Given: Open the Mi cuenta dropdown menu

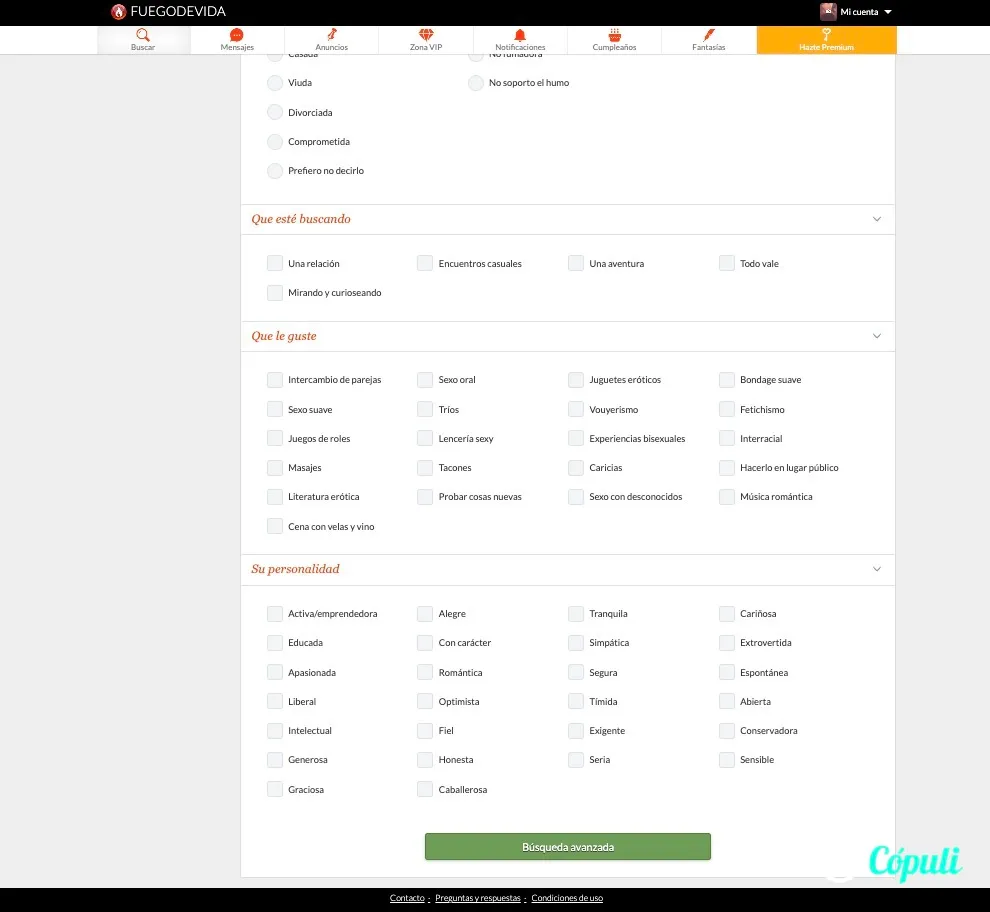Looking at the screenshot, I should point(856,11).
